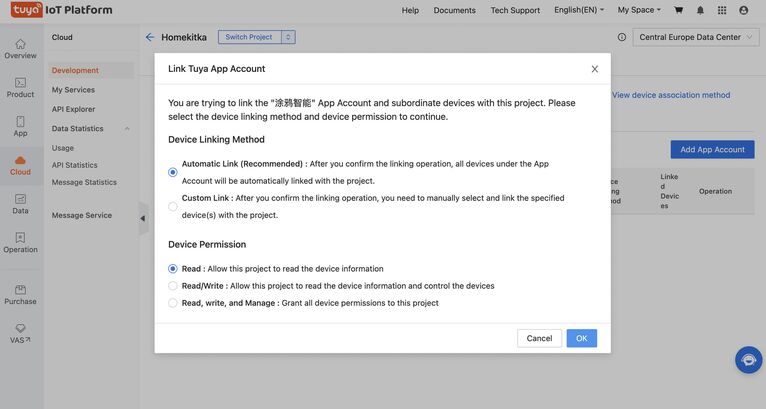Open the My Space dropdown
This screenshot has width=766, height=409.
pyautogui.click(x=639, y=10)
